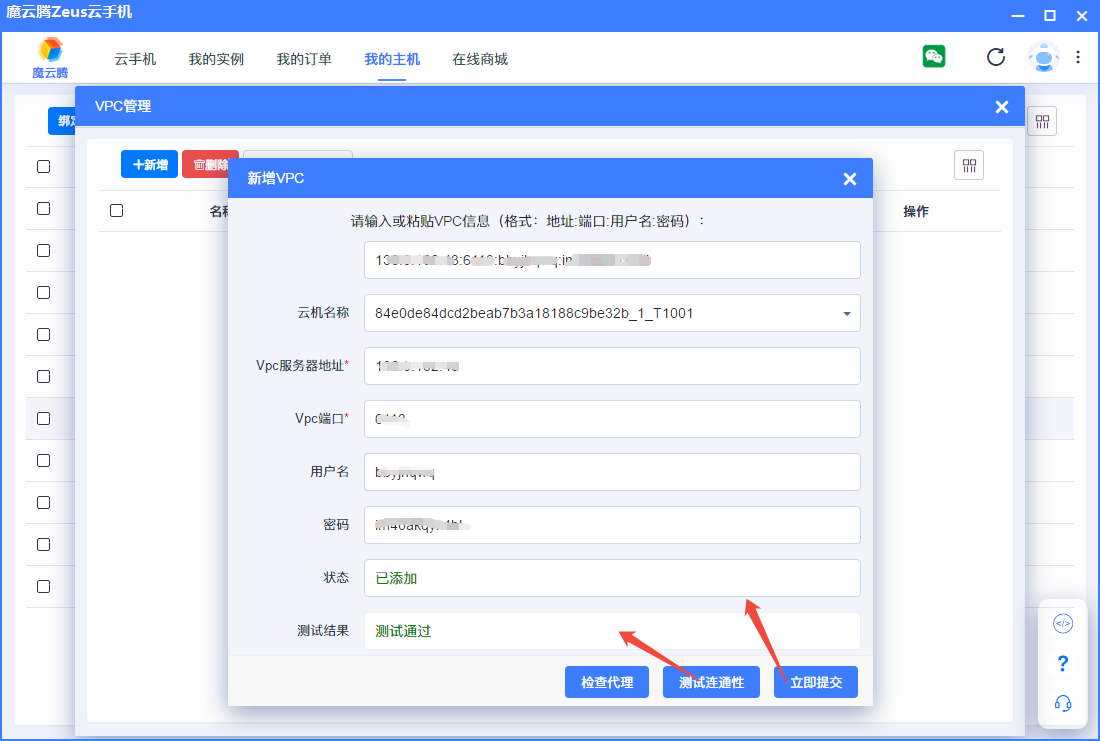Open the three-dot more options menu

point(1078,57)
